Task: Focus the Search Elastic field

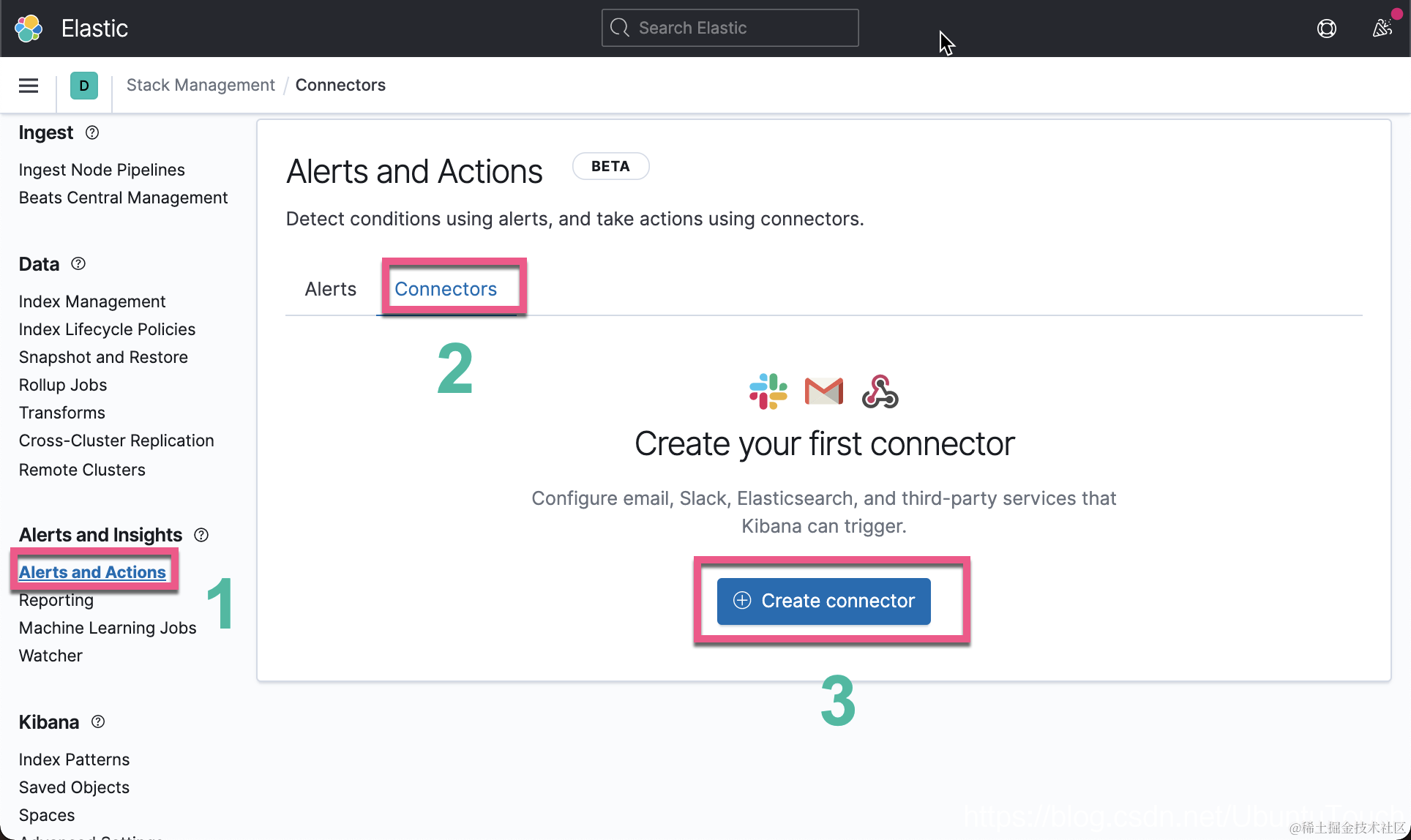Action: [x=730, y=28]
